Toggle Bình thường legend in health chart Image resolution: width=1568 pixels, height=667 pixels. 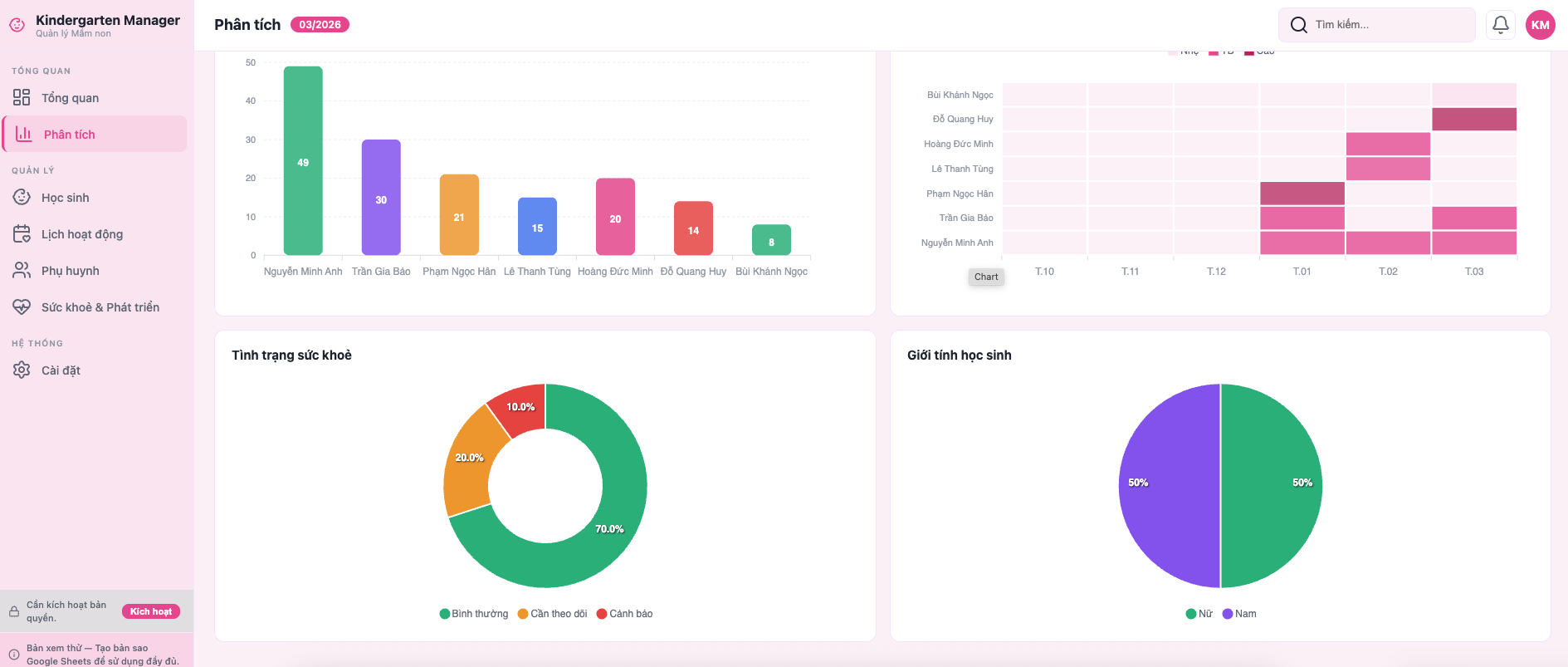click(474, 614)
